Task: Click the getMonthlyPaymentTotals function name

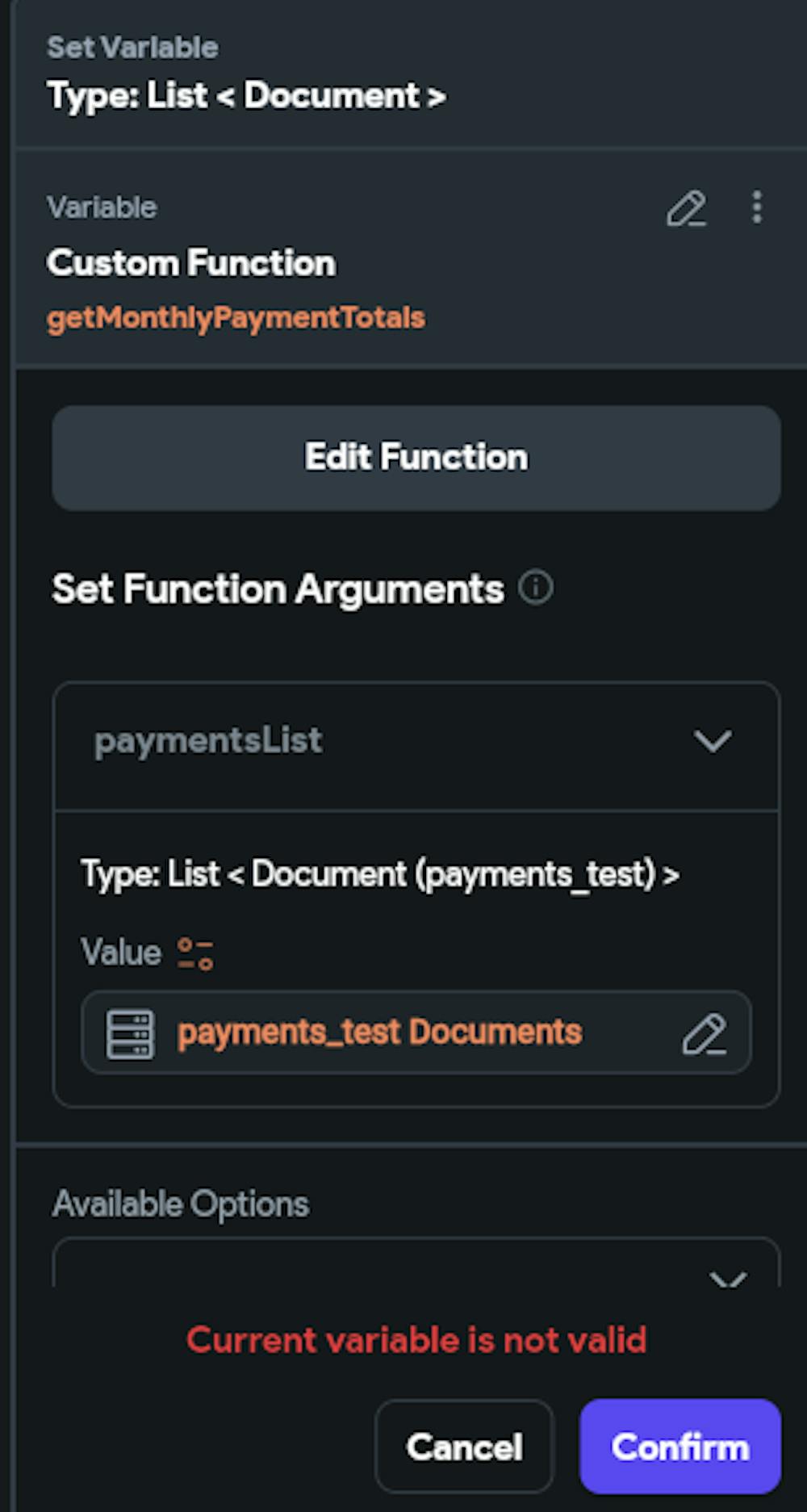Action: [x=236, y=318]
